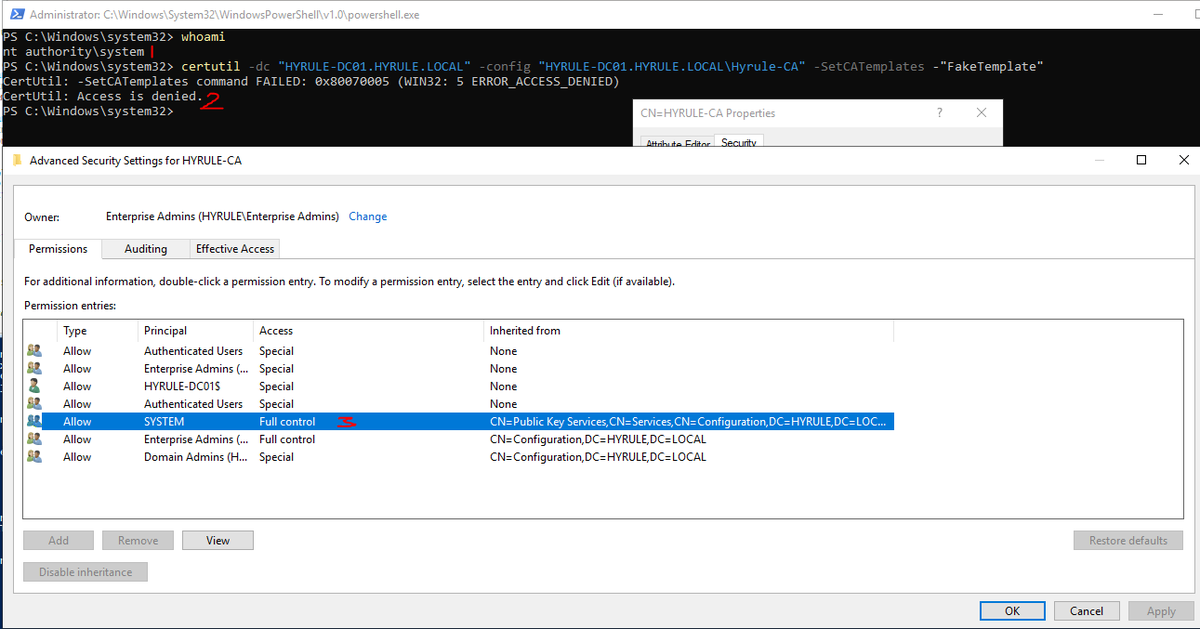Select the HYRULE-DC01$ permission entry
The image size is (1200, 629).
click(x=458, y=386)
